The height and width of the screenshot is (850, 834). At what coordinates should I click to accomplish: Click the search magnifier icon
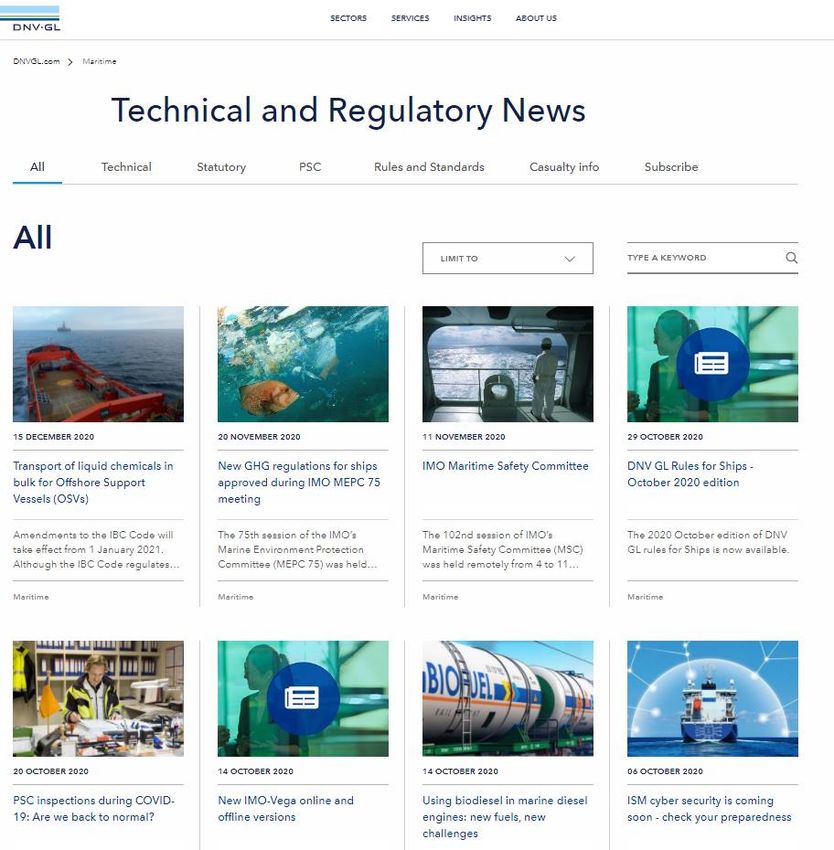791,257
